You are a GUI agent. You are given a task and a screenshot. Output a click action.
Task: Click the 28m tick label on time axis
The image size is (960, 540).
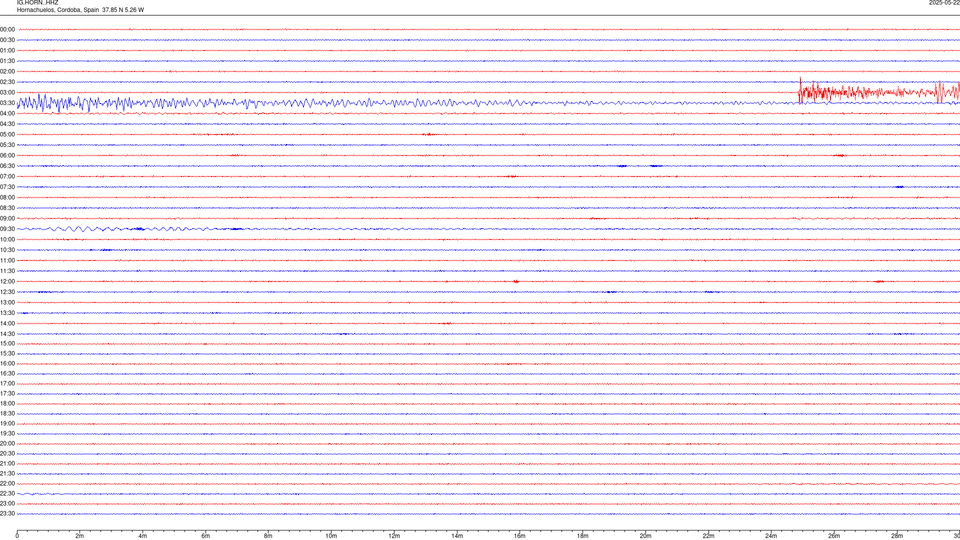tap(897, 536)
